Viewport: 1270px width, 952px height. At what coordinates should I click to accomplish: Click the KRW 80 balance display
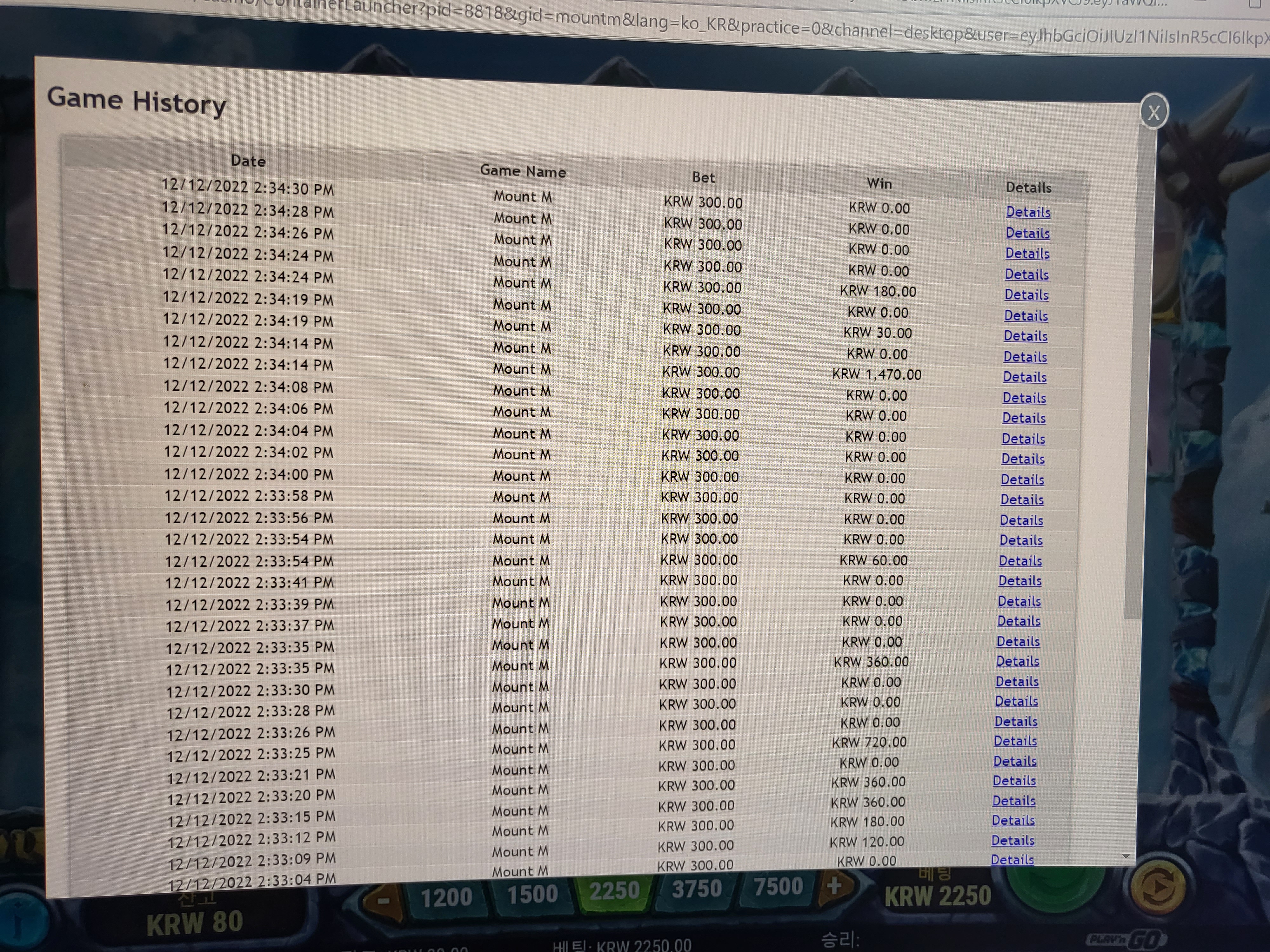pyautogui.click(x=195, y=923)
